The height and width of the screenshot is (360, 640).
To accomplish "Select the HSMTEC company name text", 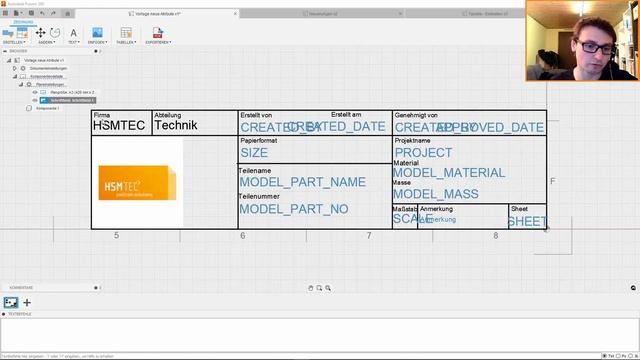I will (x=119, y=125).
